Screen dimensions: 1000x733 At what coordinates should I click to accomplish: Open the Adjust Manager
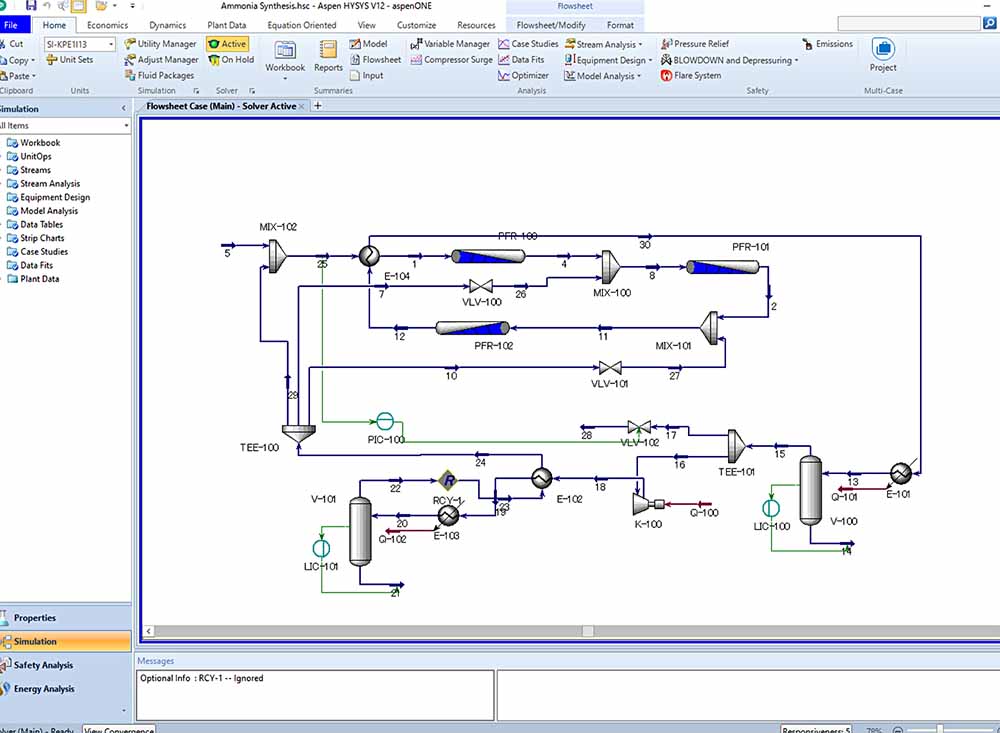coord(161,60)
